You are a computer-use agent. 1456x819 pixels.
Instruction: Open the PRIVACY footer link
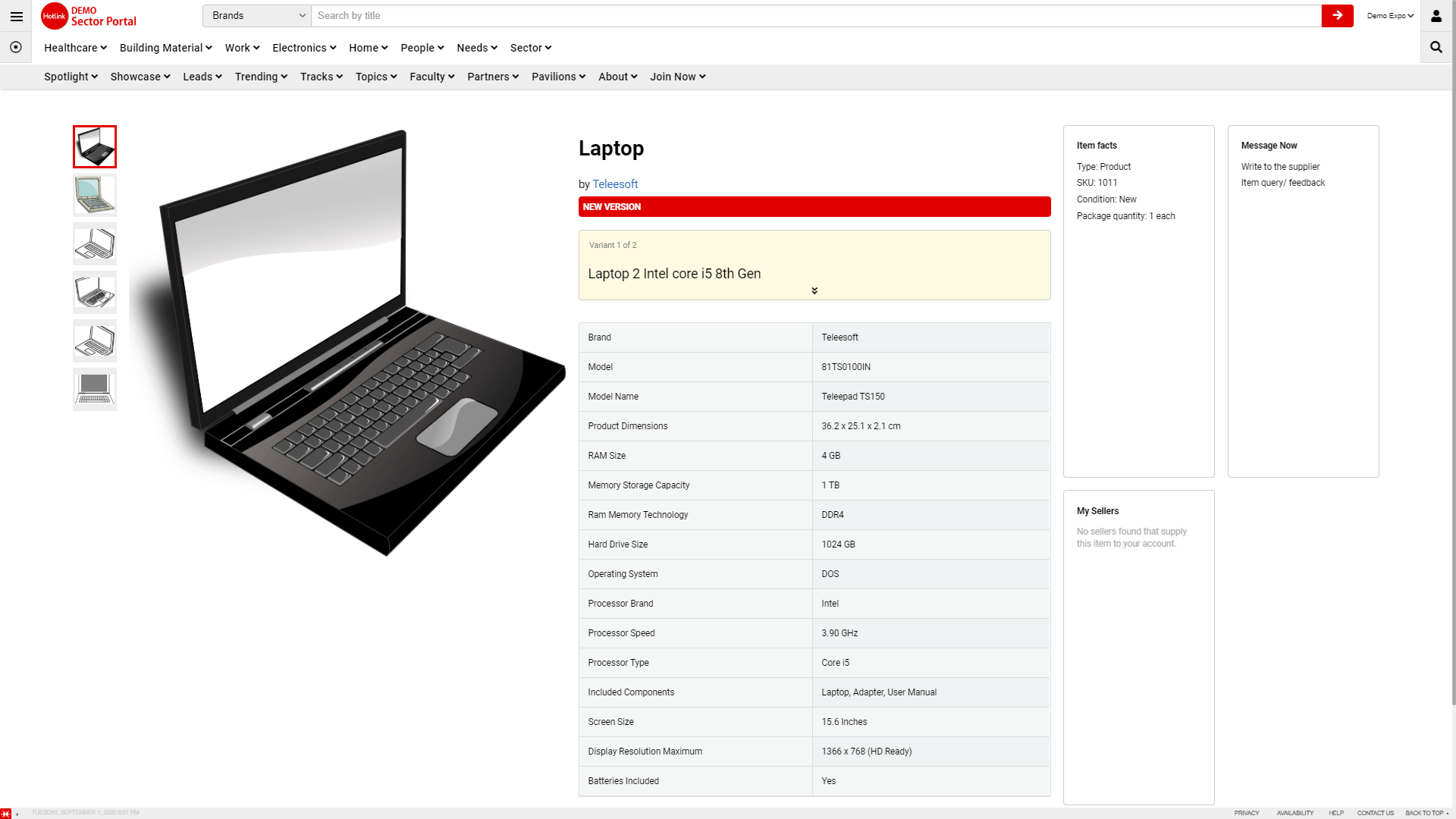(x=1246, y=813)
